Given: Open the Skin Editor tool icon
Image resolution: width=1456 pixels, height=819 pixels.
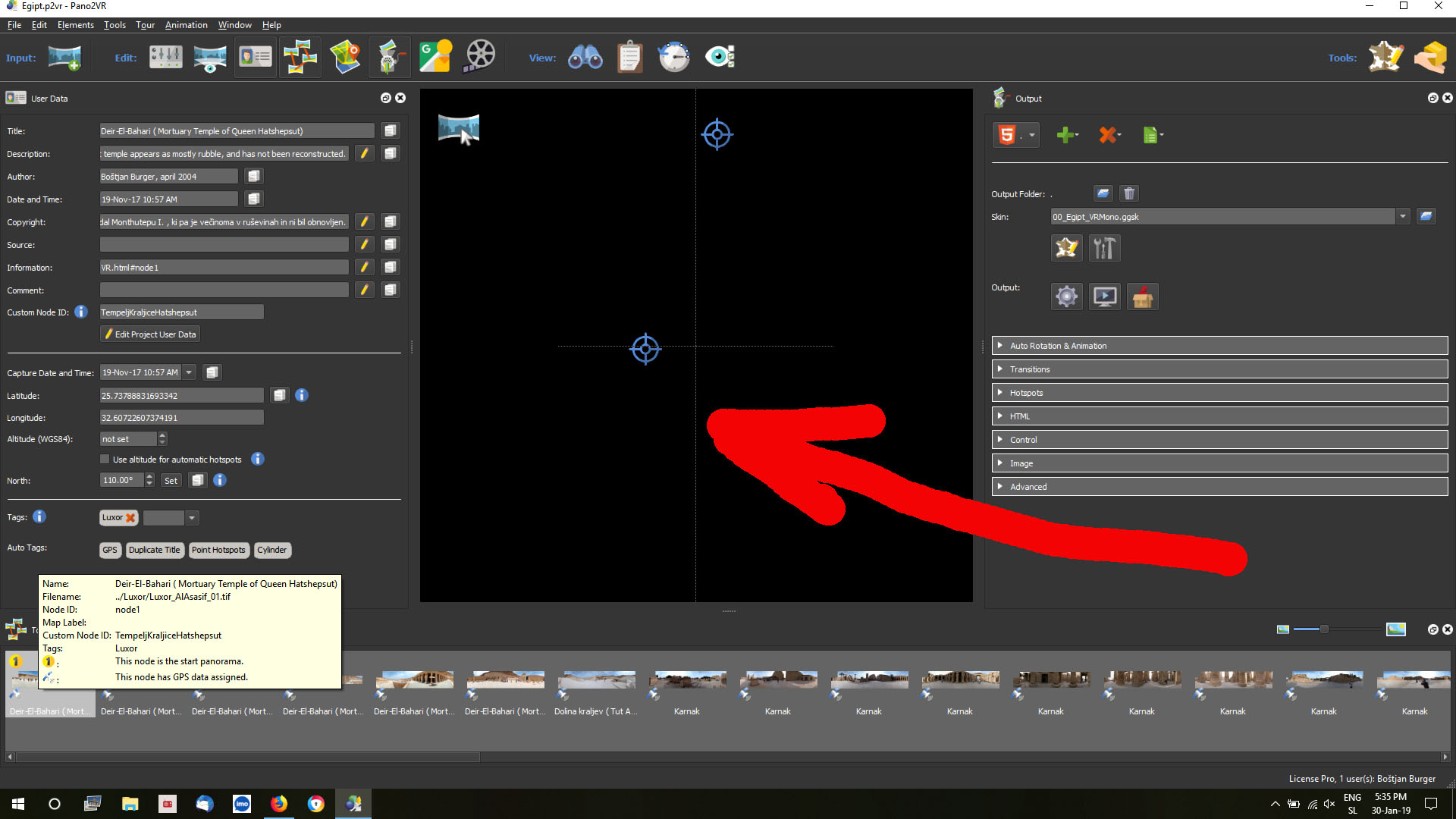Looking at the screenshot, I should (x=1385, y=58).
